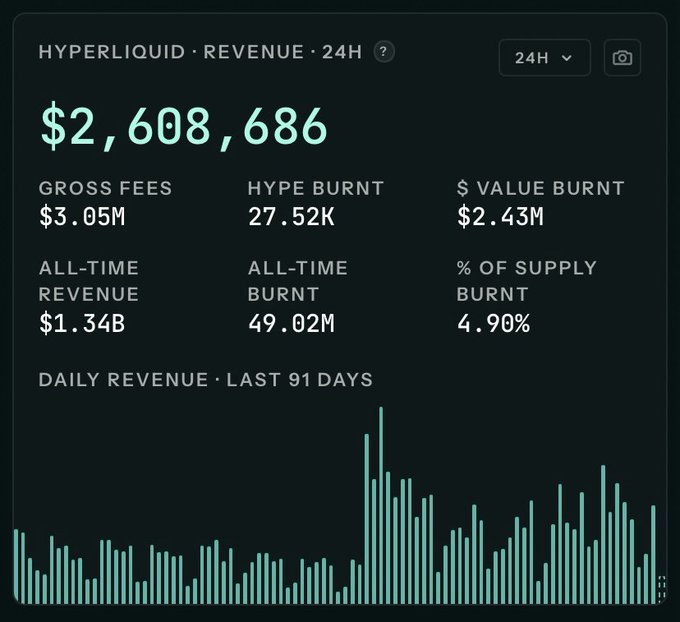Click the question mark help icon
Viewport: 680px width, 622px height.
384,52
